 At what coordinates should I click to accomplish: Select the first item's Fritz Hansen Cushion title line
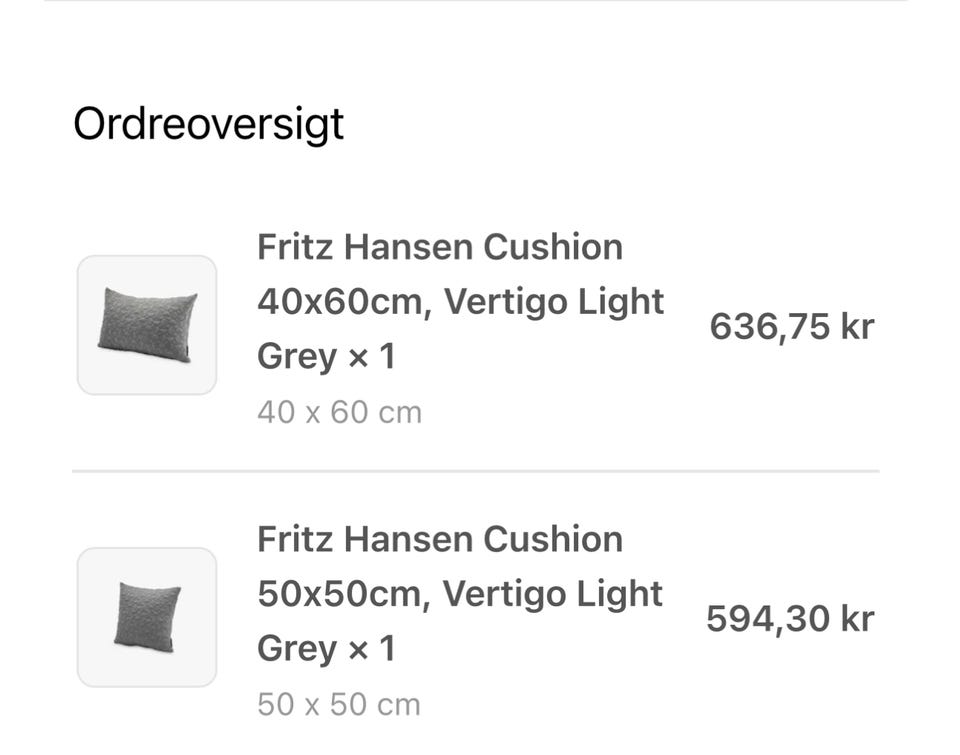pyautogui.click(x=440, y=247)
